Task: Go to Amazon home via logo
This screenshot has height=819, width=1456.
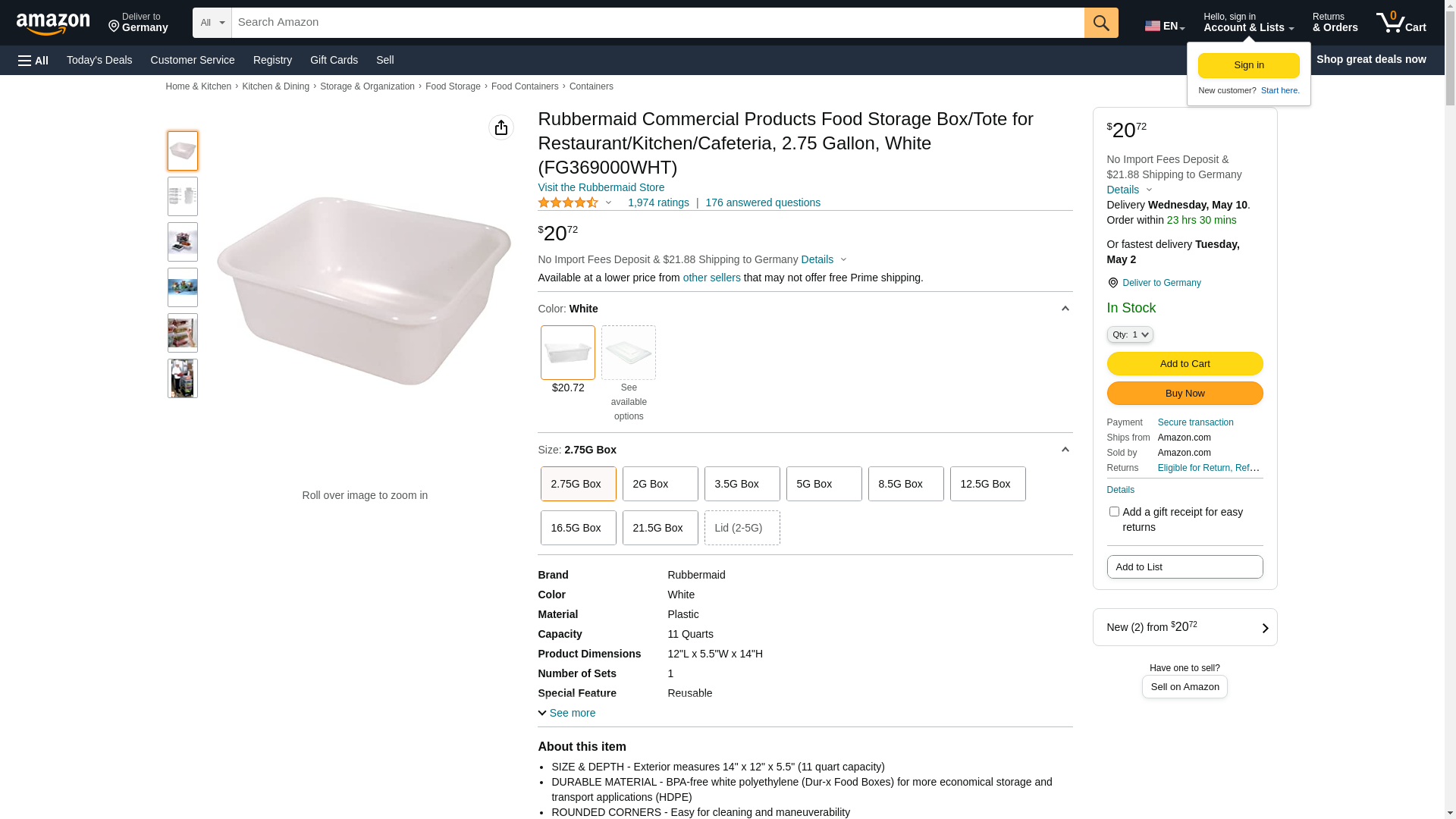Action: (x=53, y=24)
